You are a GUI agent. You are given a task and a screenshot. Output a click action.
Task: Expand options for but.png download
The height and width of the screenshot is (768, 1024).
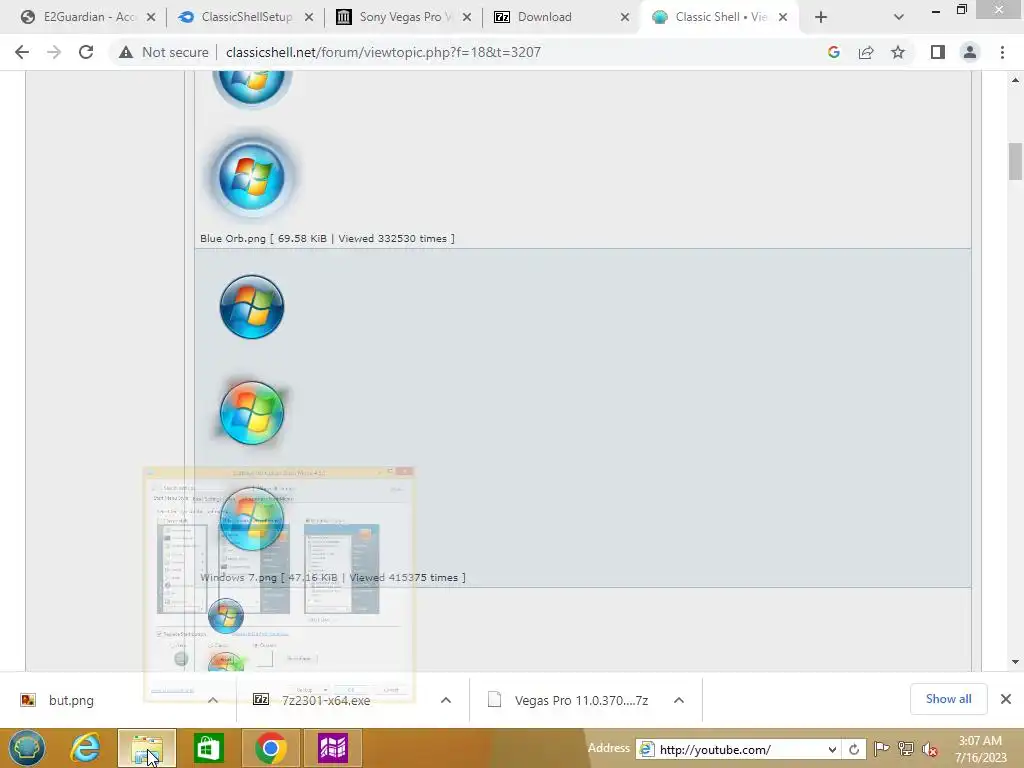(x=213, y=700)
